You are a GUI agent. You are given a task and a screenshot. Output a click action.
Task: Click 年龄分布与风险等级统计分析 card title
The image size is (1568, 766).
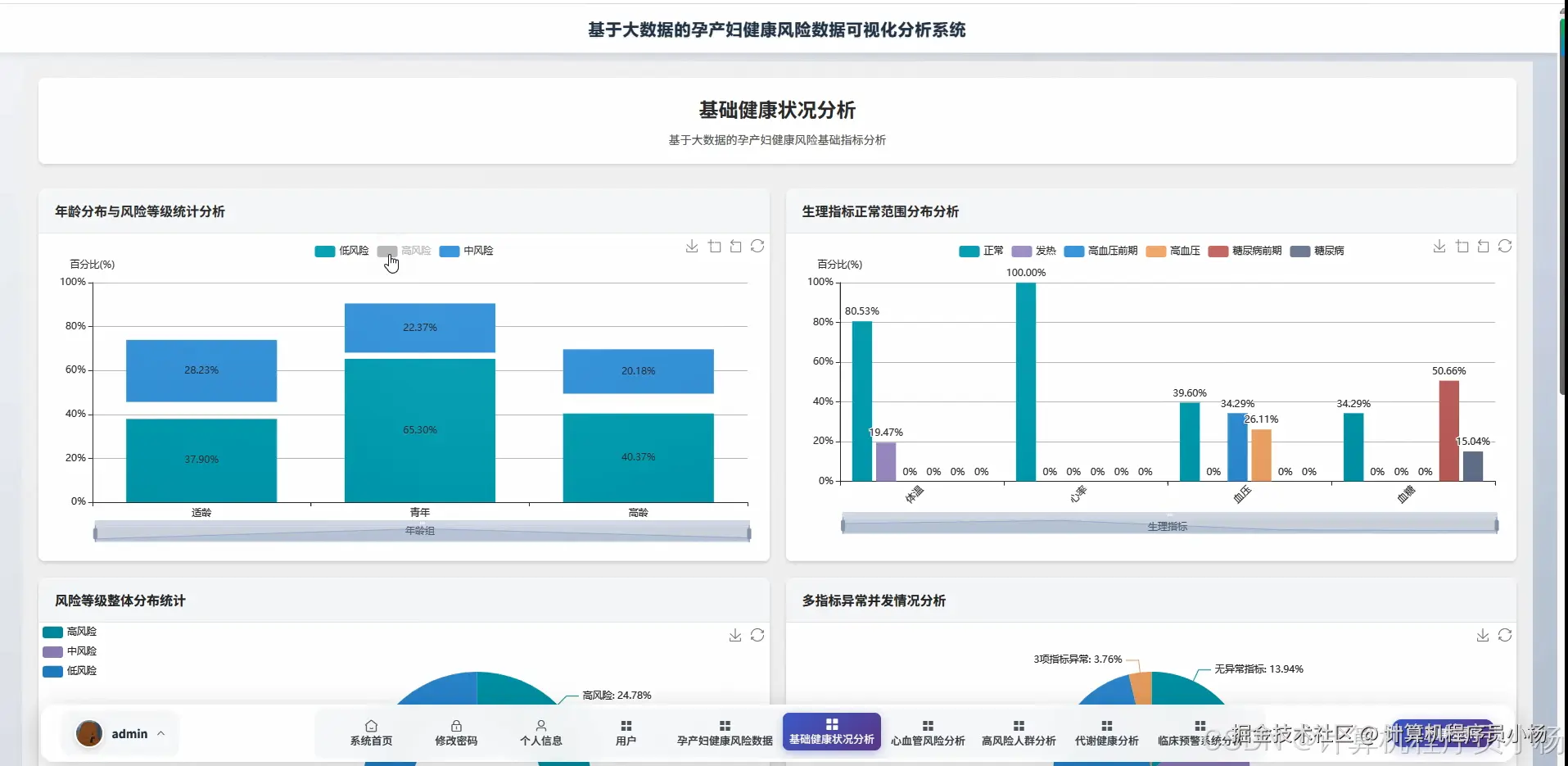click(x=140, y=211)
